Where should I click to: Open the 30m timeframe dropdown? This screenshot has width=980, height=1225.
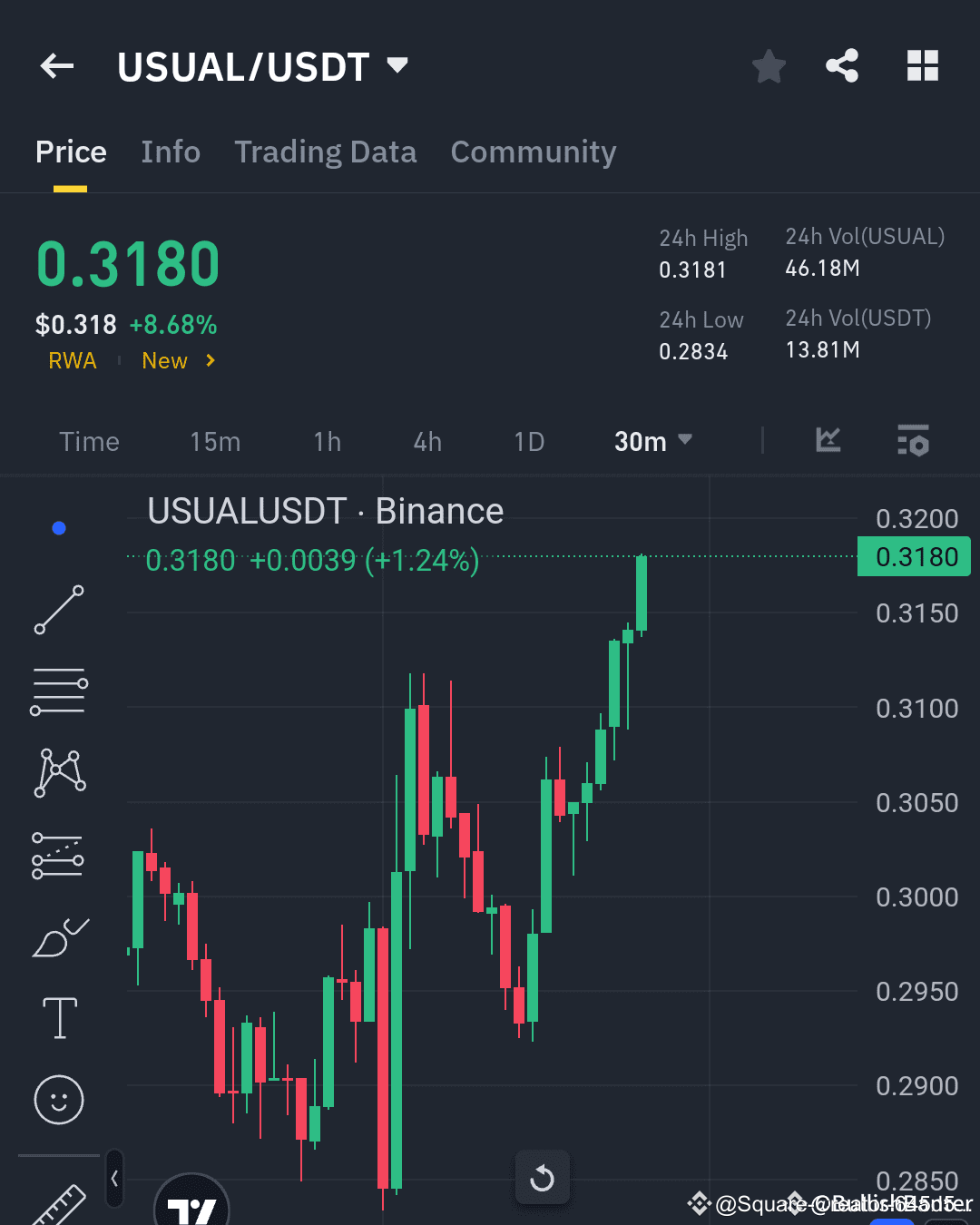(652, 441)
